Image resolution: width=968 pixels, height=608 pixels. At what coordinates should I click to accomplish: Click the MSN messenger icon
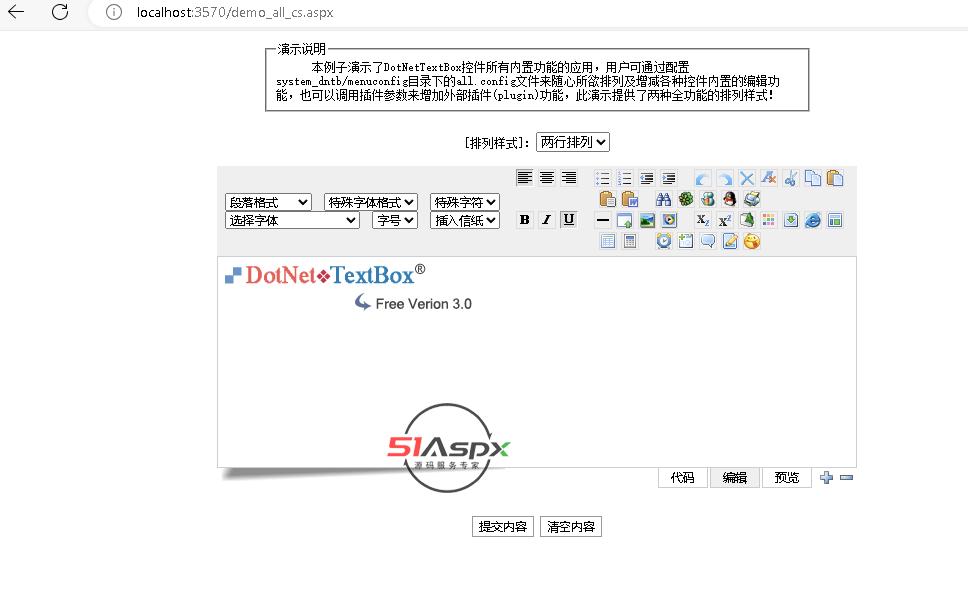(x=708, y=199)
